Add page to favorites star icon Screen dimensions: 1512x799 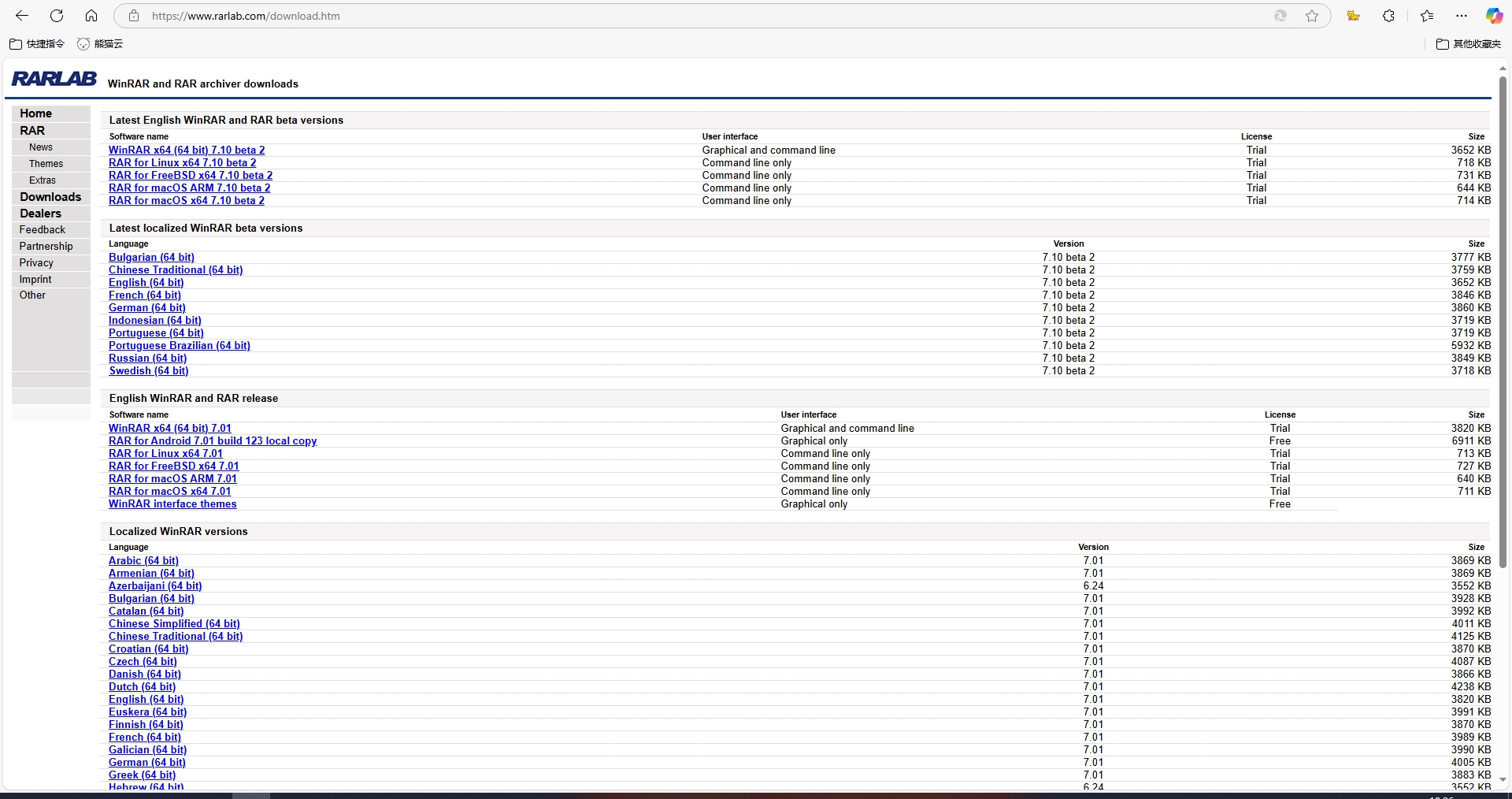tap(1312, 16)
